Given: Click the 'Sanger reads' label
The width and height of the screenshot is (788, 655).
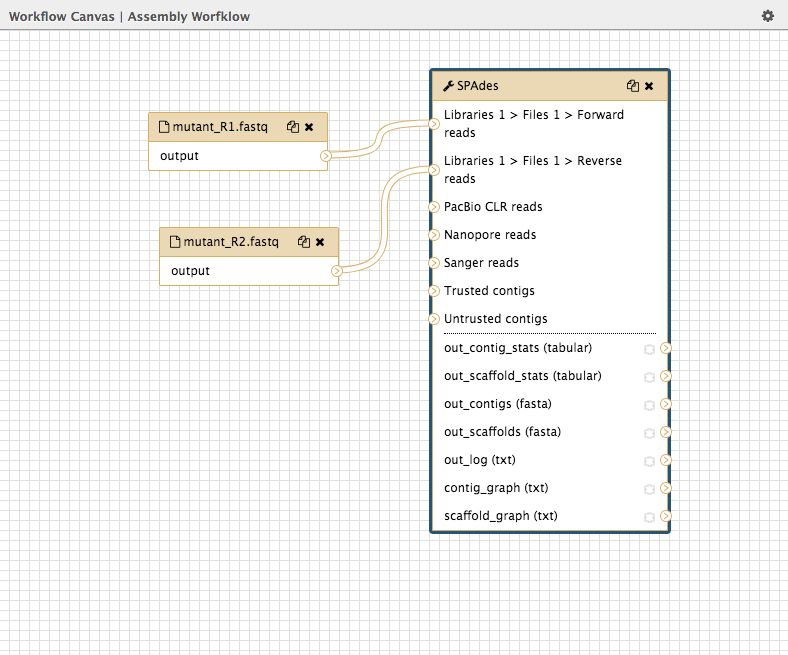Looking at the screenshot, I should pyautogui.click(x=481, y=263).
